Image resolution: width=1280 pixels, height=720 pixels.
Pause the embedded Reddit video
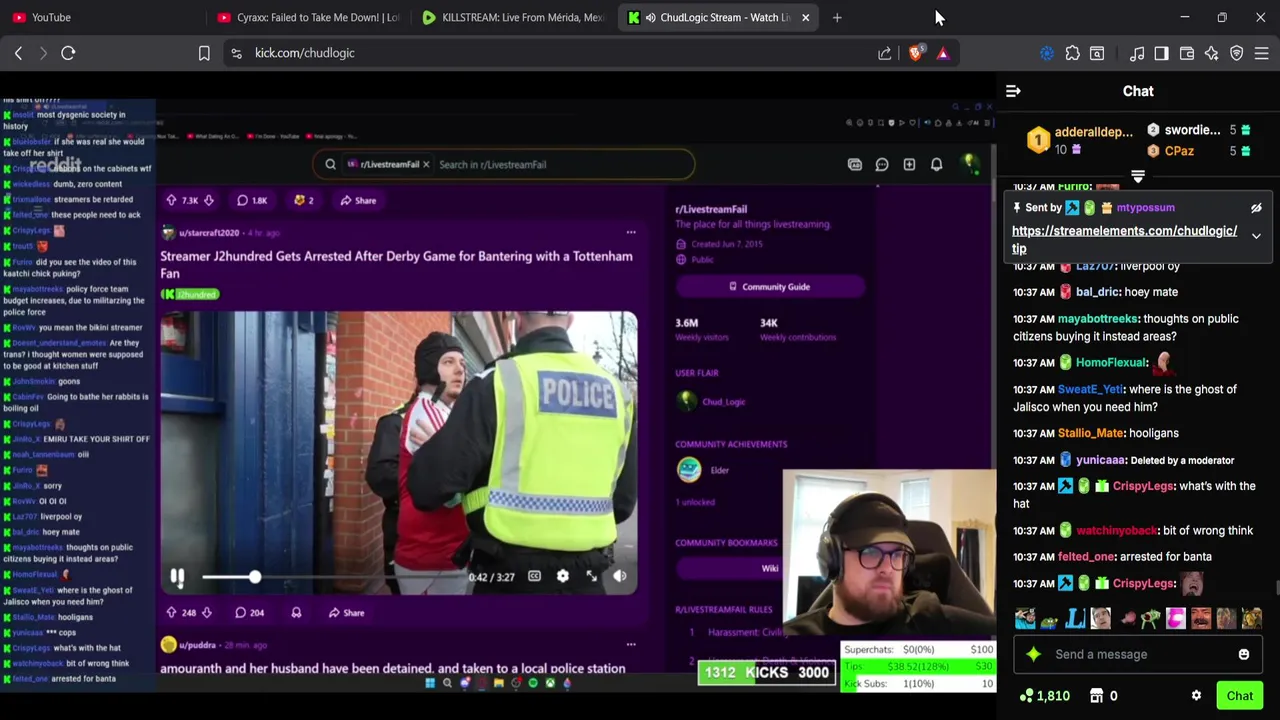177,577
